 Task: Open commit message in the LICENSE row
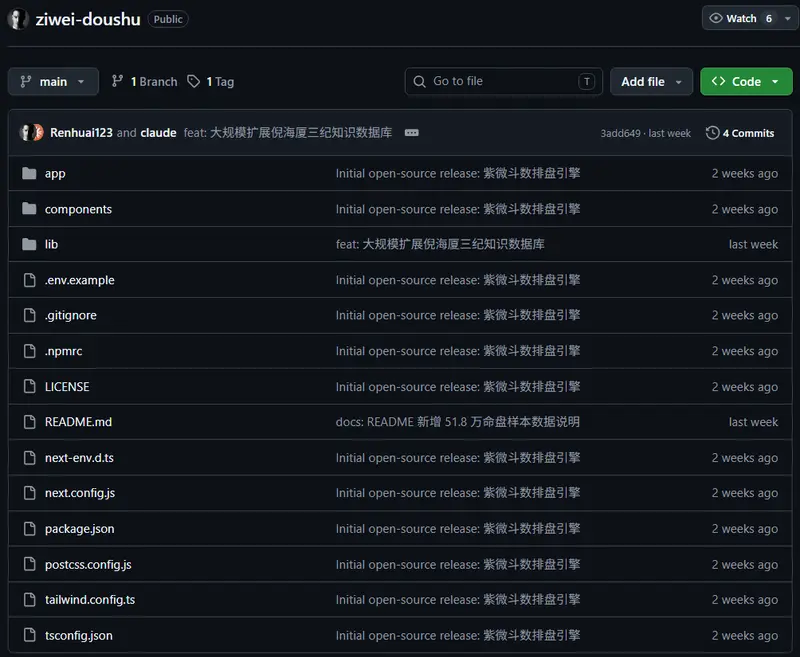[458, 387]
